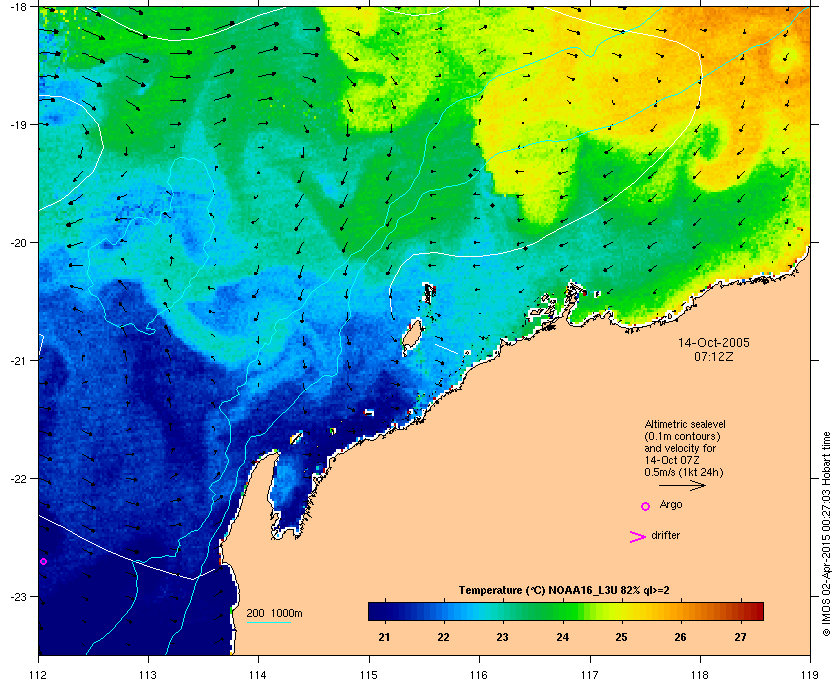Click colorbar tick label 26

[680, 637]
